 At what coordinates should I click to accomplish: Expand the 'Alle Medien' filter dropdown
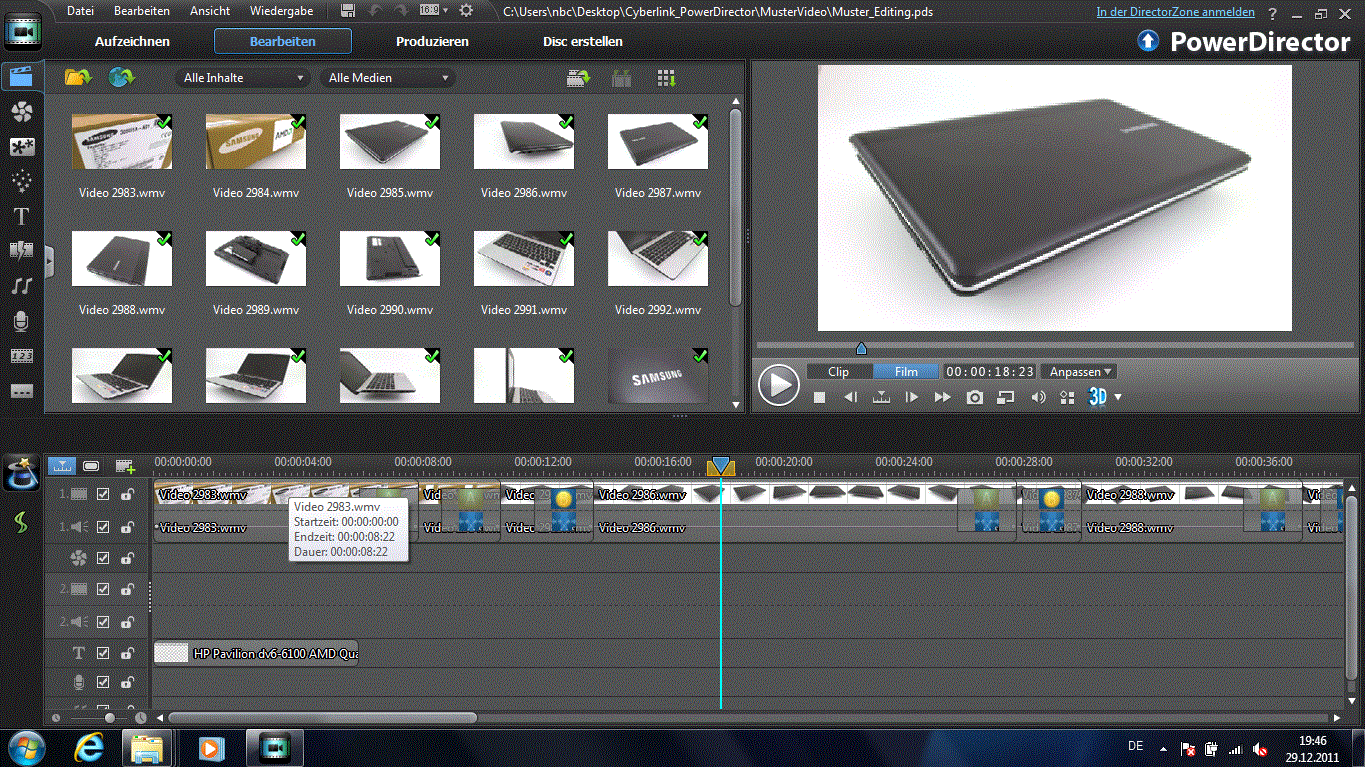(x=388, y=78)
